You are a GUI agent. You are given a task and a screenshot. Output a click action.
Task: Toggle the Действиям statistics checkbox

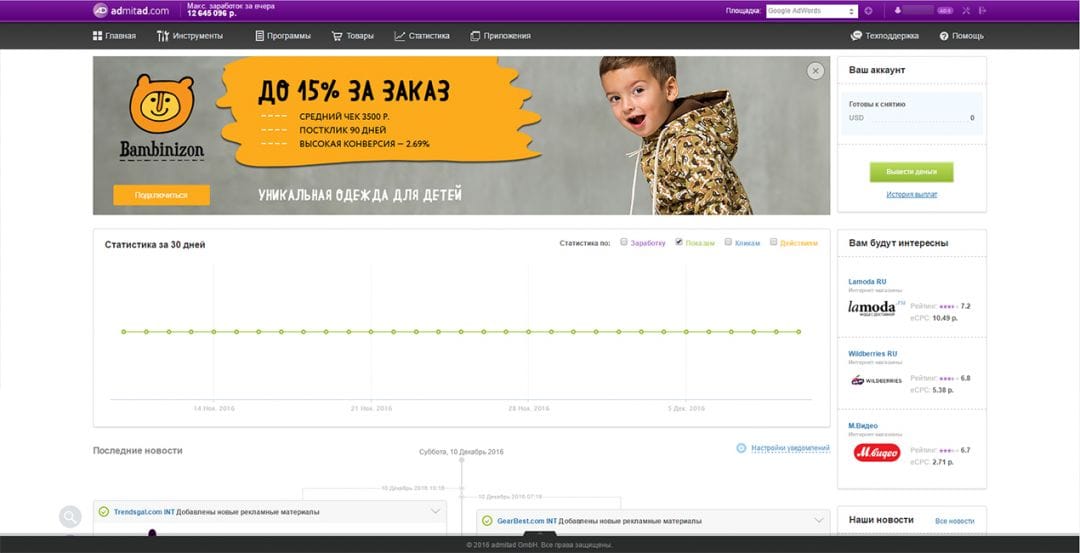point(773,242)
